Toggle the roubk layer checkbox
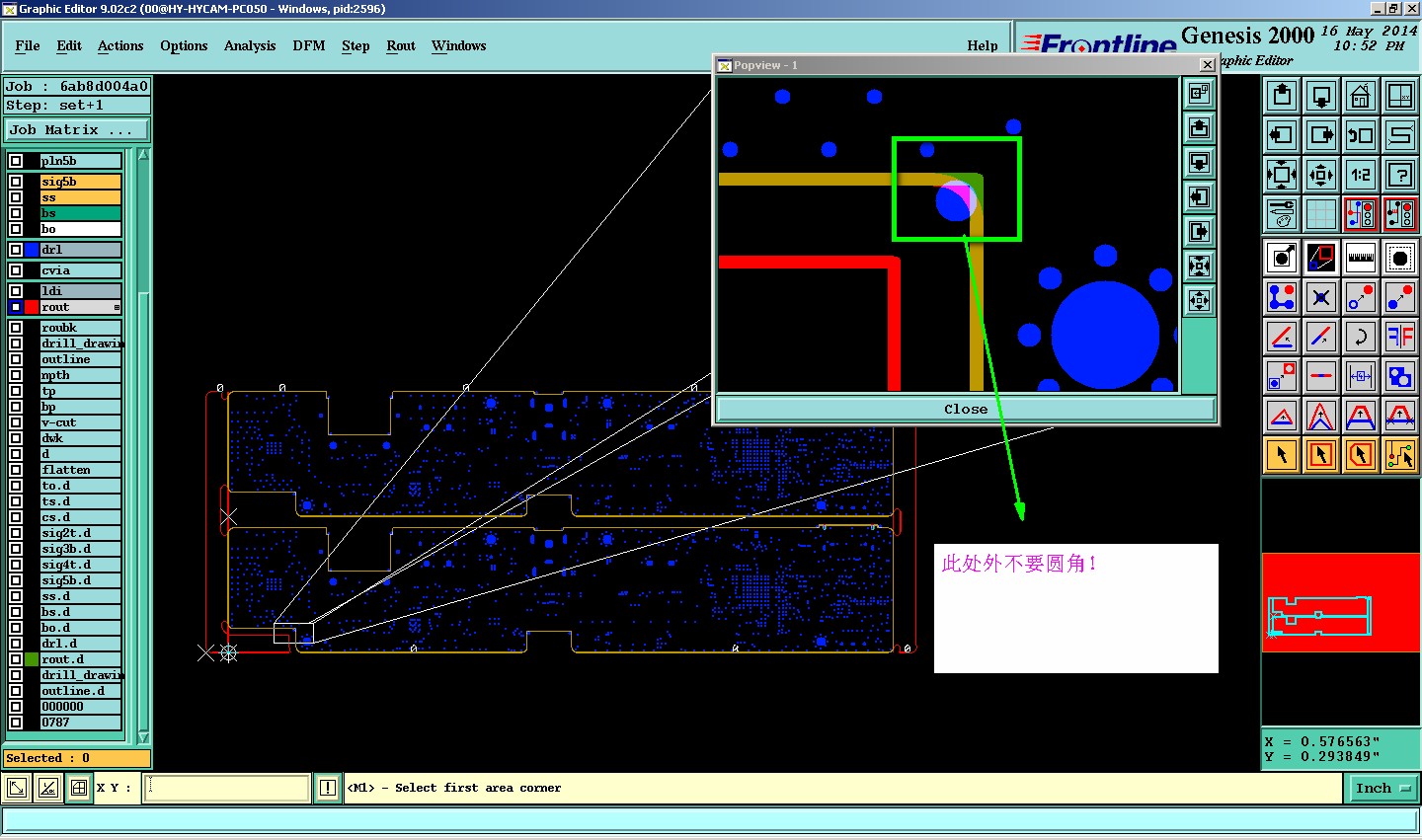The width and height of the screenshot is (1422, 840). pyautogui.click(x=16, y=328)
